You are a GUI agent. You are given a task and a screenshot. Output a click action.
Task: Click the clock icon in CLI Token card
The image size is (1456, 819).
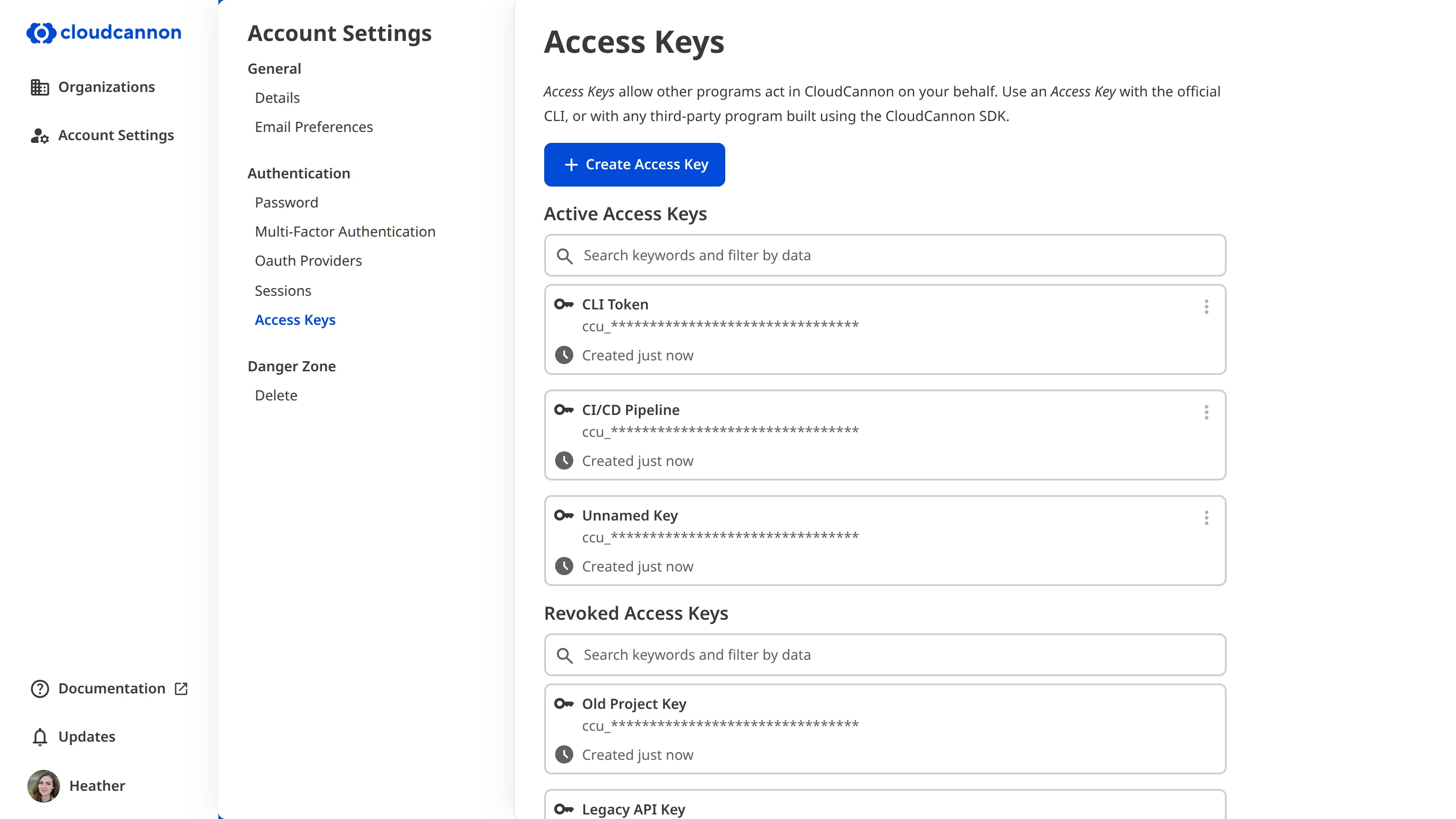click(564, 355)
